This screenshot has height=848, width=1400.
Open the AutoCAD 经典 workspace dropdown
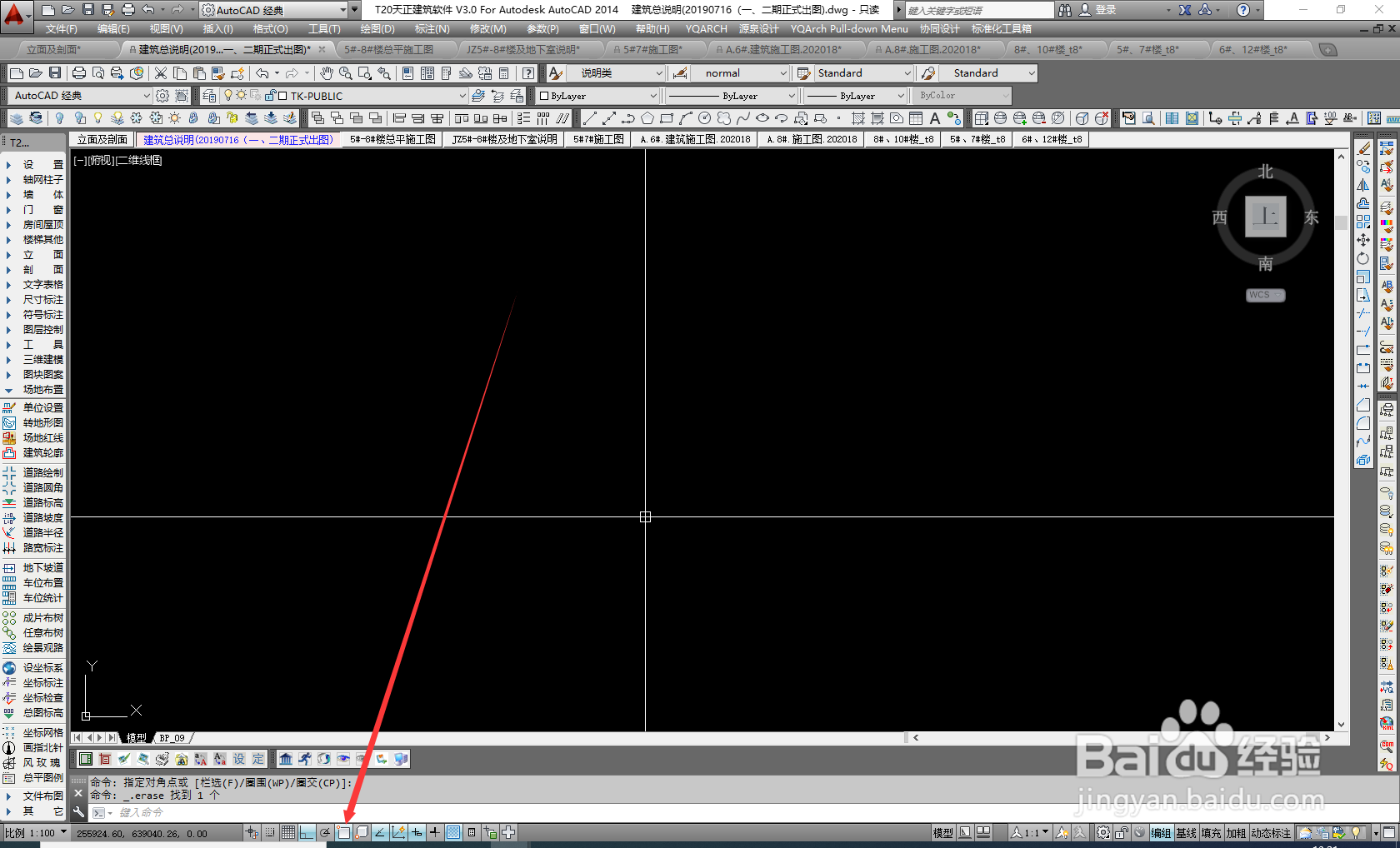(80, 96)
